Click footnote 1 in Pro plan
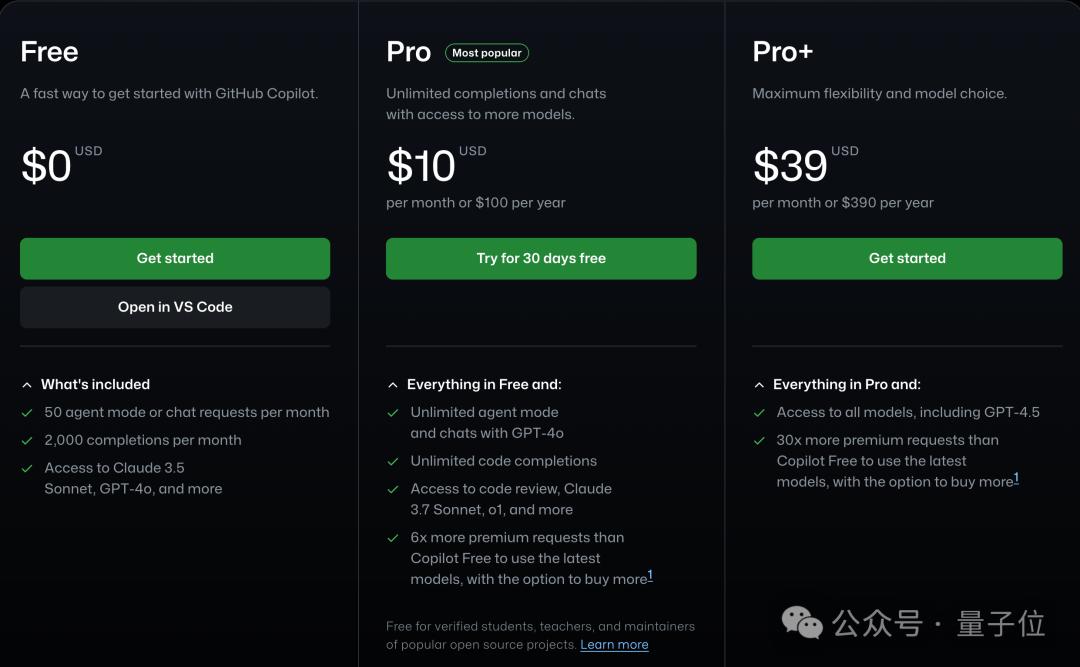The image size is (1080, 667). pyautogui.click(x=650, y=575)
